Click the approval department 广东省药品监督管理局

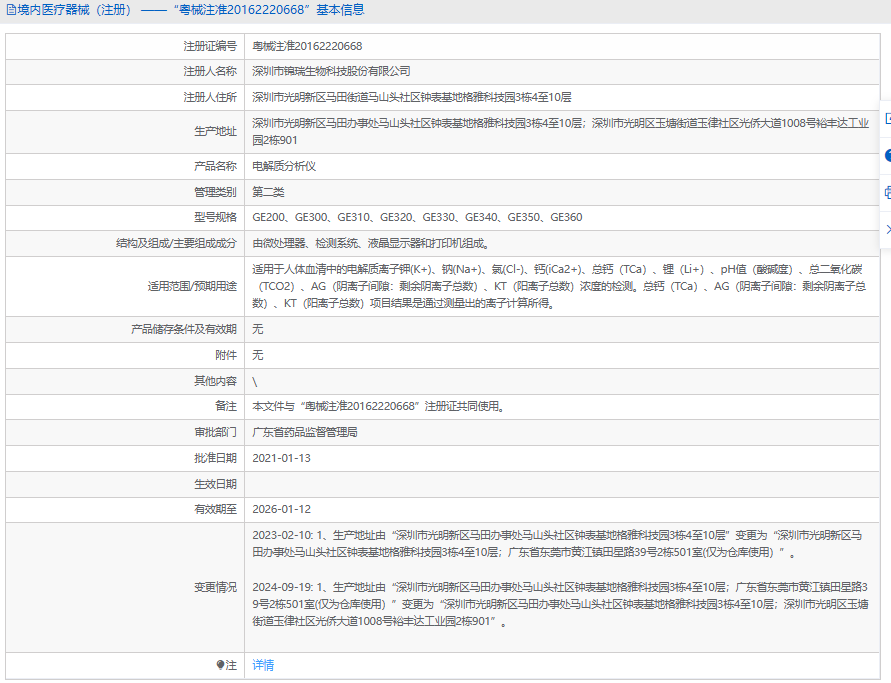coord(305,432)
